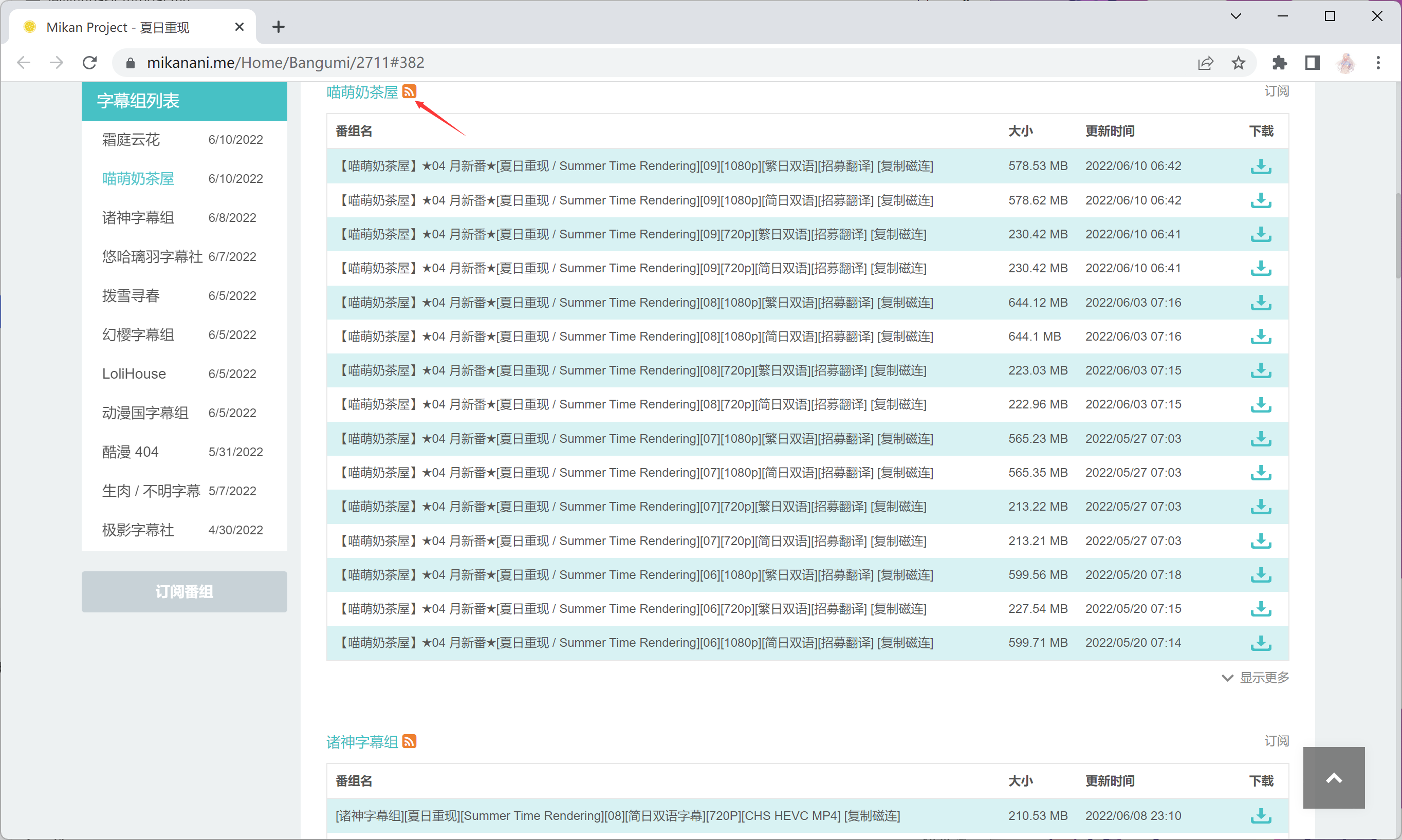The image size is (1402, 840).
Task: Click the browser reload button
Action: [x=89, y=62]
